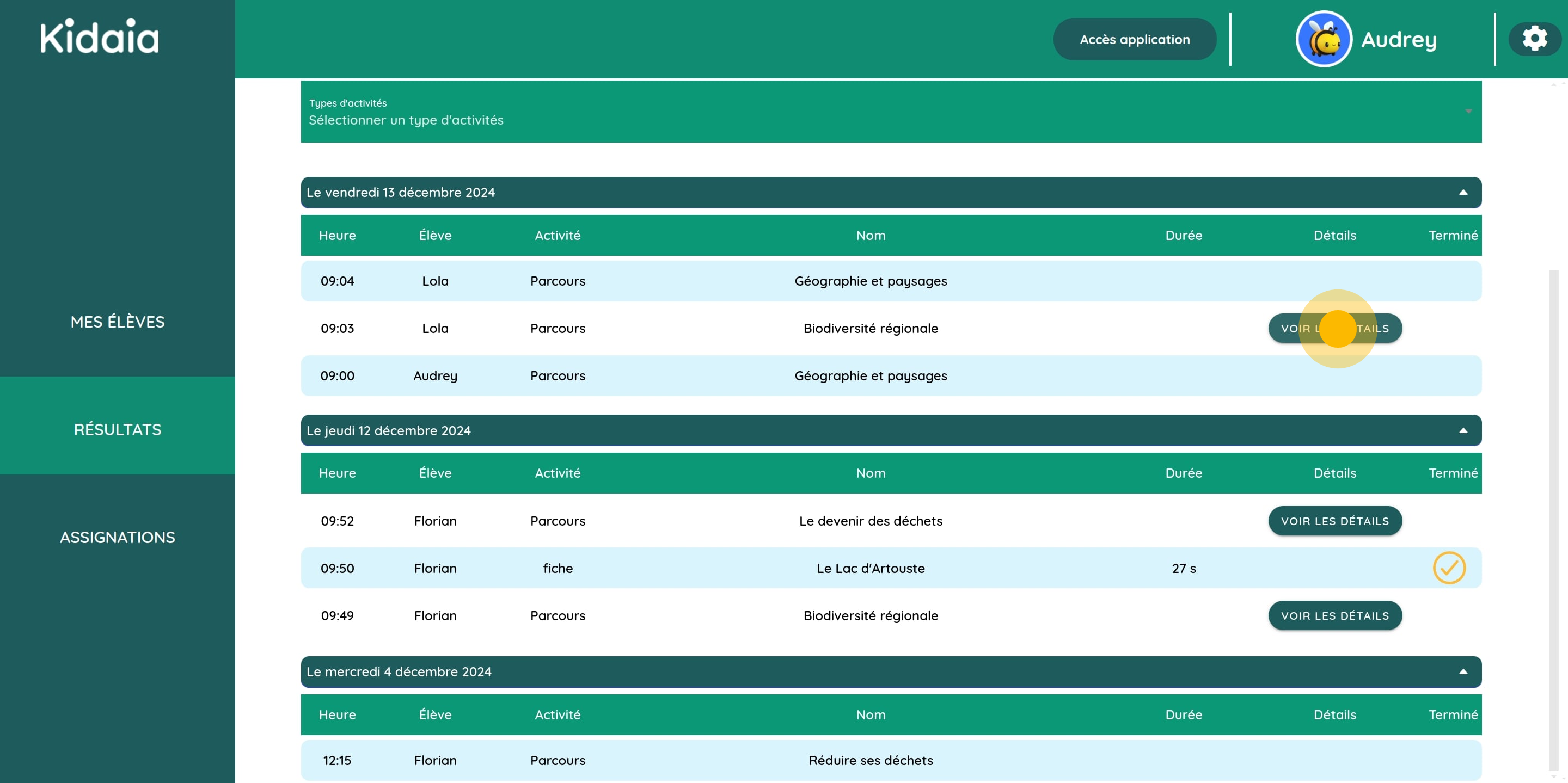Collapse the mercredi 4 décembre 2024 section
Viewport: 1568px width, 783px height.
[x=1463, y=671]
